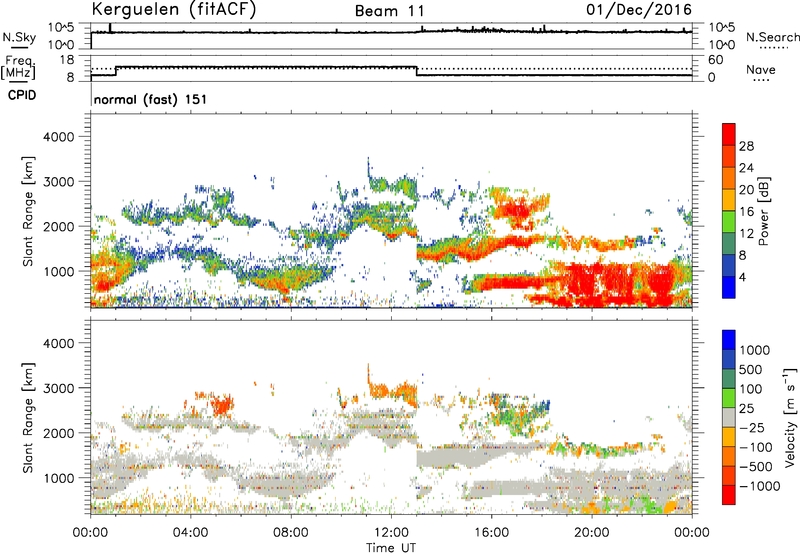Click the gray segment of Velocity colorbar
Viewport: 800px width, 554px height.
729,418
